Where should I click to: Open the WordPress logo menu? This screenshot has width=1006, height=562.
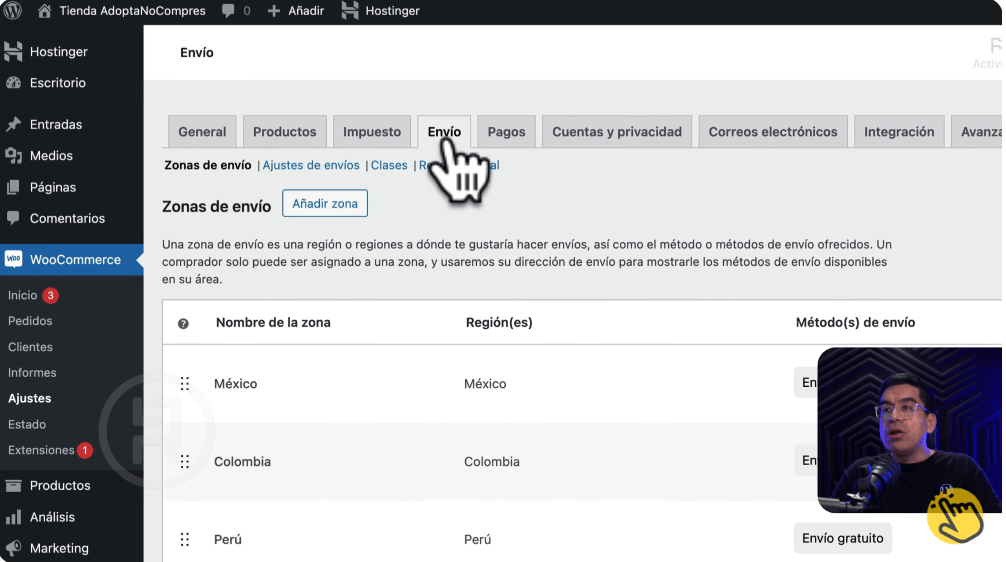coord(13,10)
